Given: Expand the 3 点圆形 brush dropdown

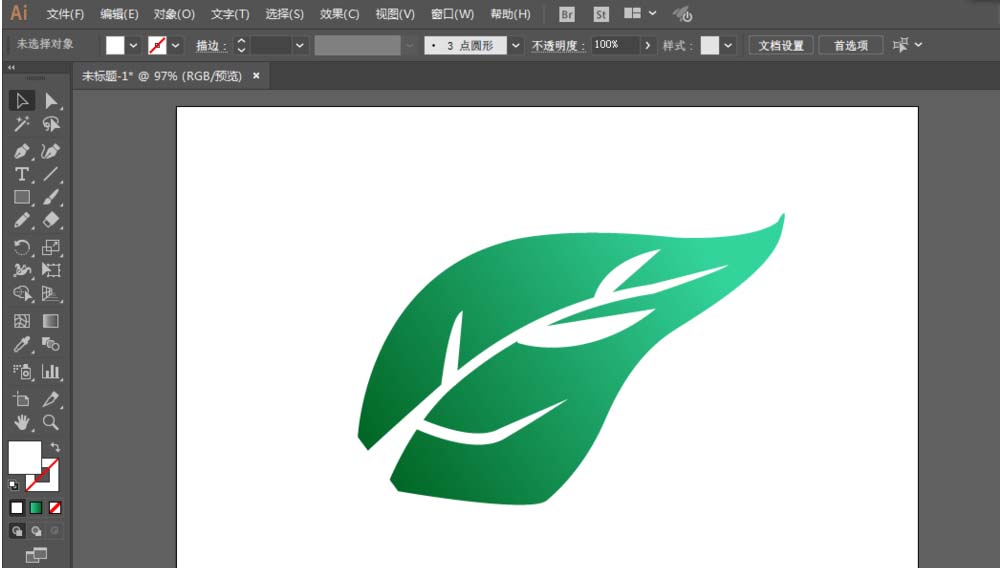Looking at the screenshot, I should [516, 46].
